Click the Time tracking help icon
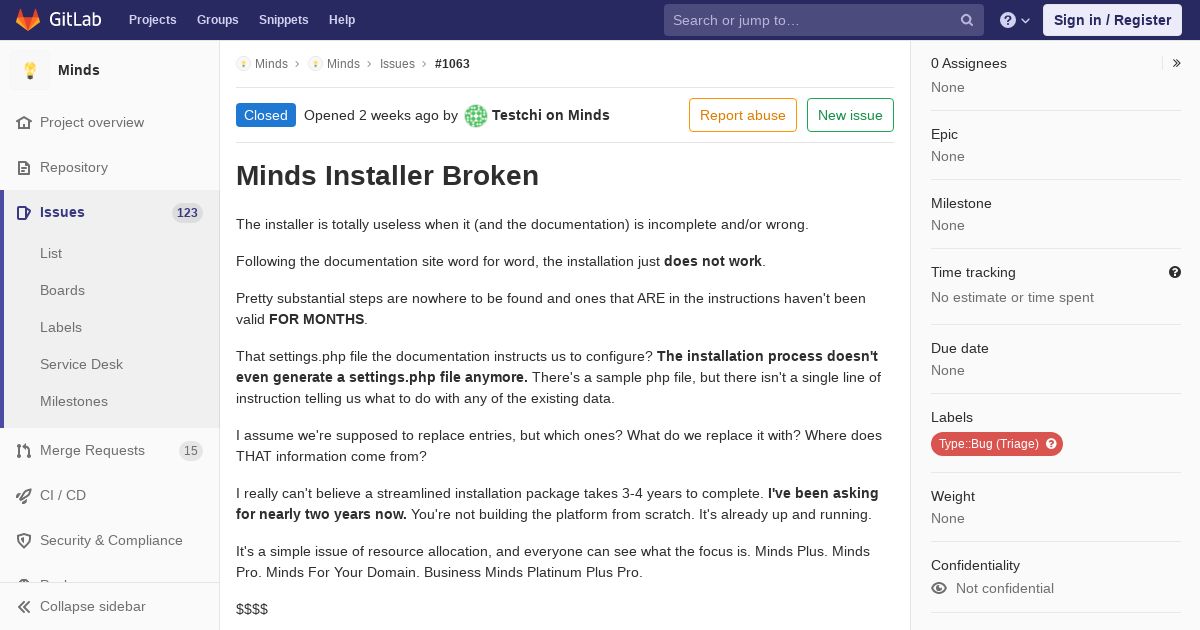 tap(1175, 272)
